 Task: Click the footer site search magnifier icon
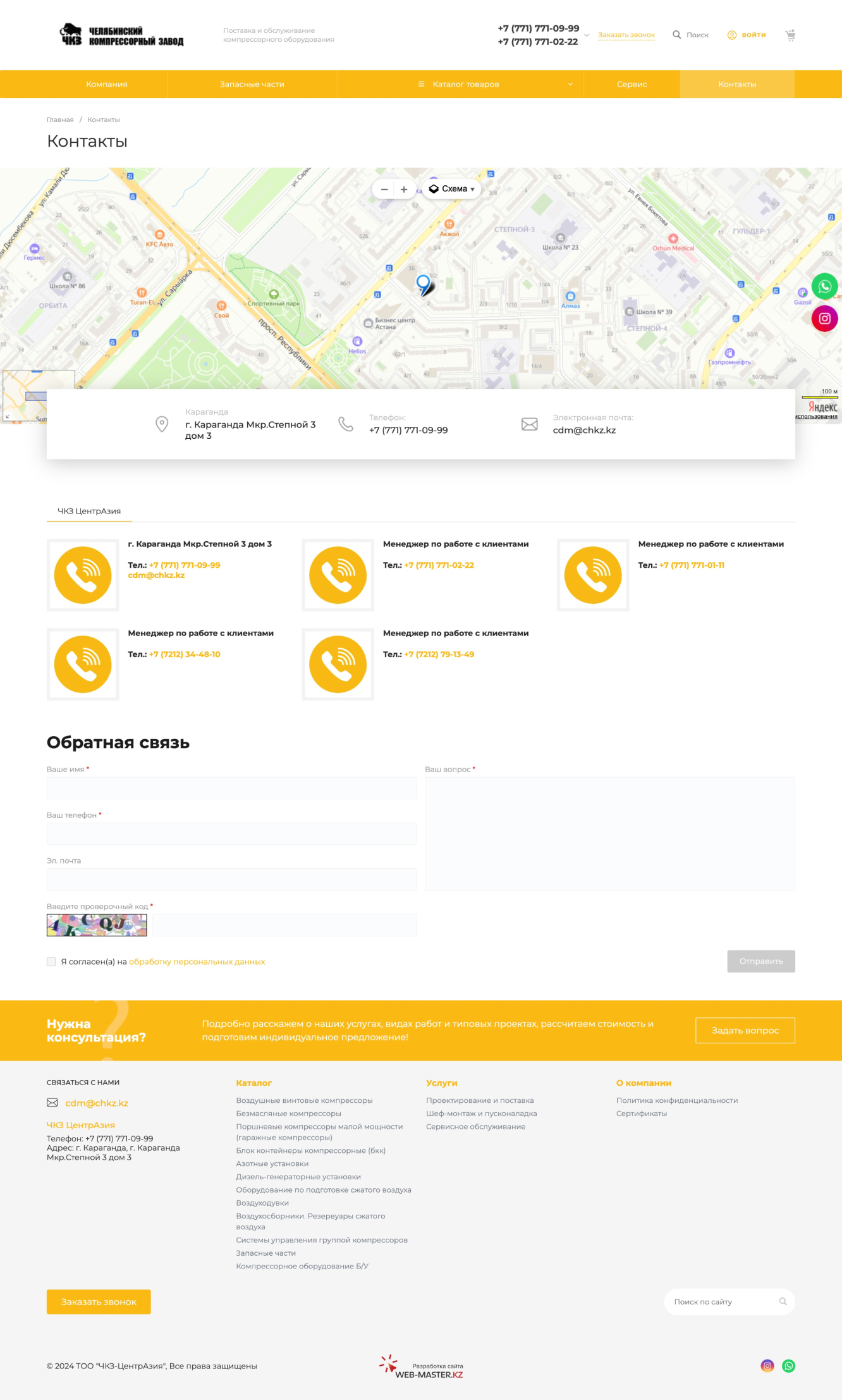[783, 1301]
